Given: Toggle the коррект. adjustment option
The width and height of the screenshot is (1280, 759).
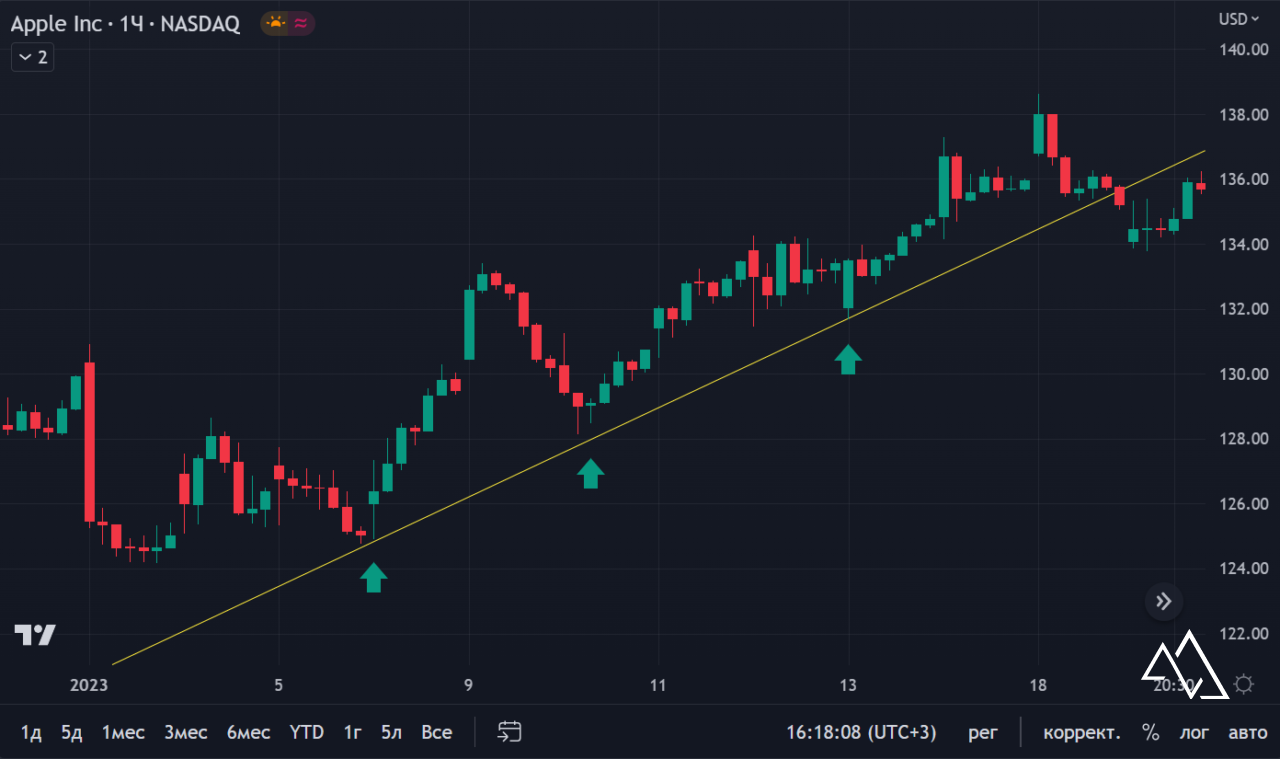Looking at the screenshot, I should [1082, 732].
